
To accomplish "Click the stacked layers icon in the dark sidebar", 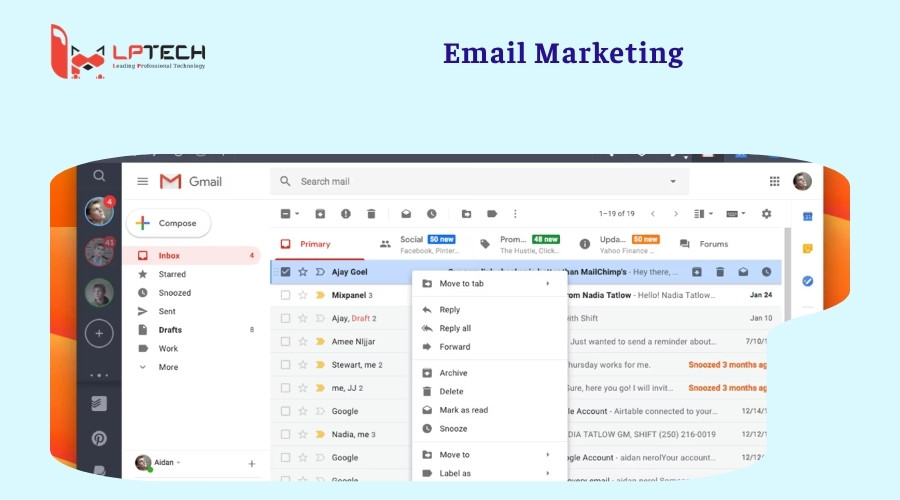I will pos(99,404).
